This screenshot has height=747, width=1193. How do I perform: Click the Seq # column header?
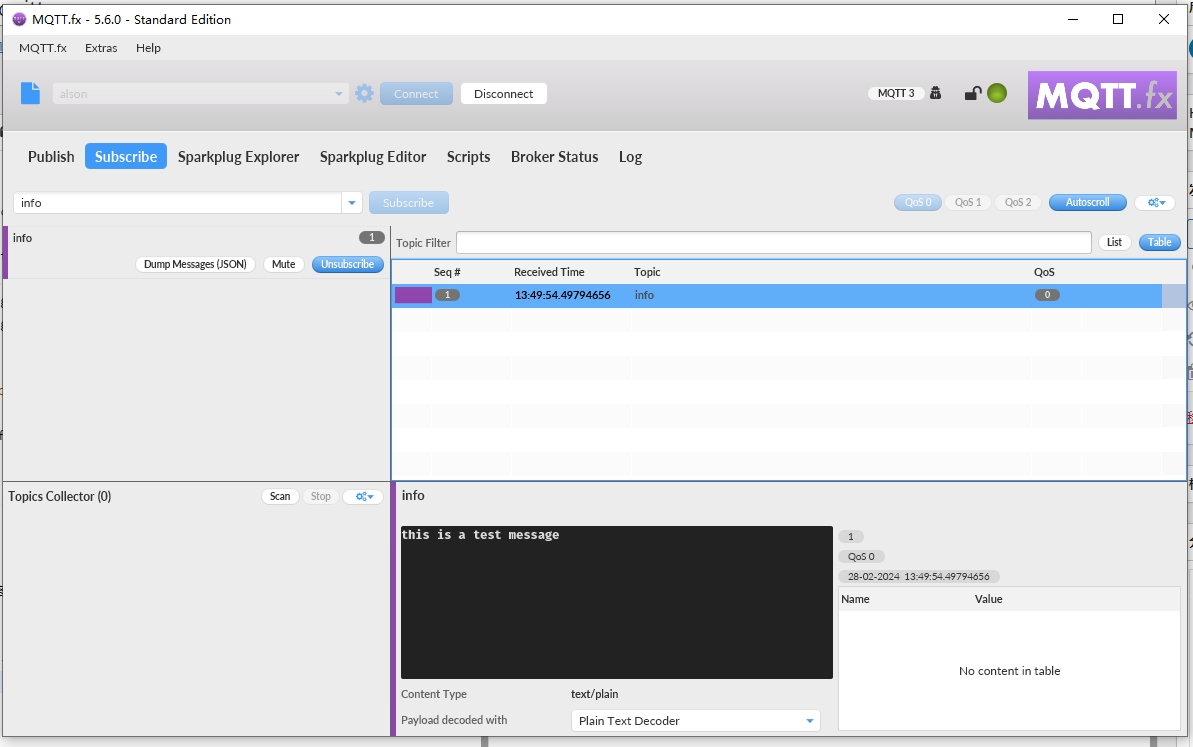(x=447, y=272)
